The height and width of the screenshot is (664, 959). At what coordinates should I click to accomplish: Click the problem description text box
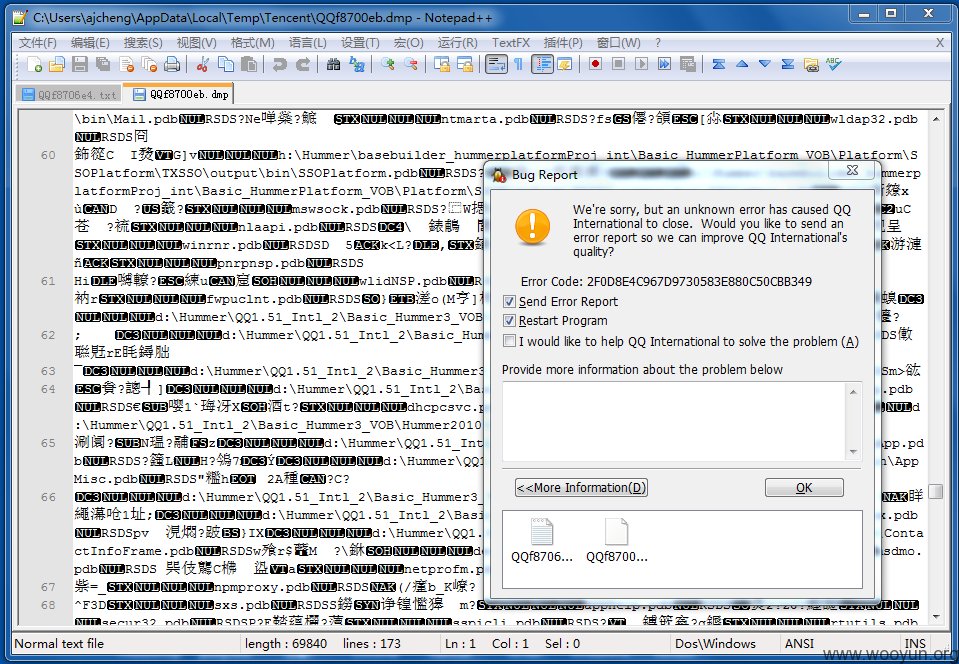pos(674,421)
